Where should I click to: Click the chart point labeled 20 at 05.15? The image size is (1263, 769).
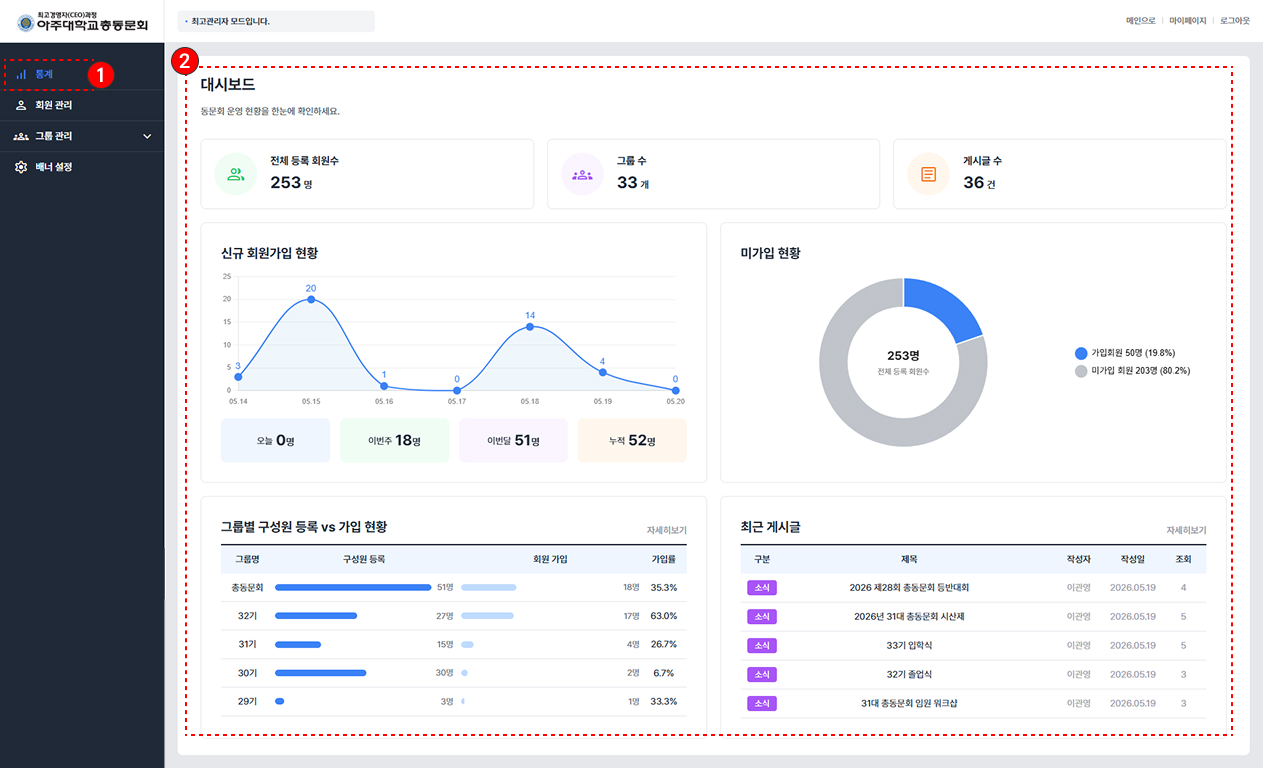pos(311,299)
